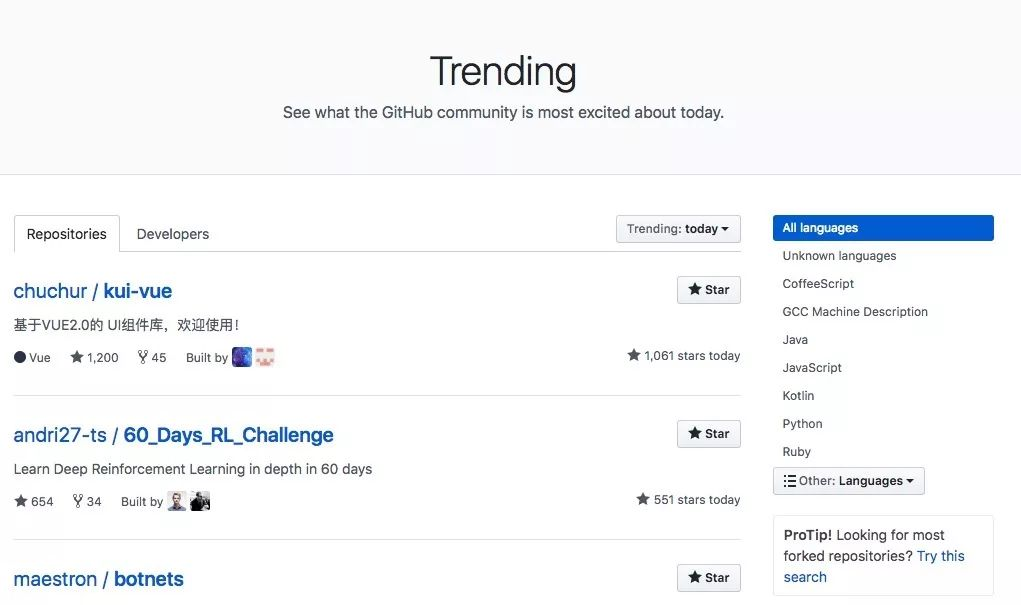The height and width of the screenshot is (605, 1021).
Task: Click the star icon inside 654 stars count
Action: [19, 501]
